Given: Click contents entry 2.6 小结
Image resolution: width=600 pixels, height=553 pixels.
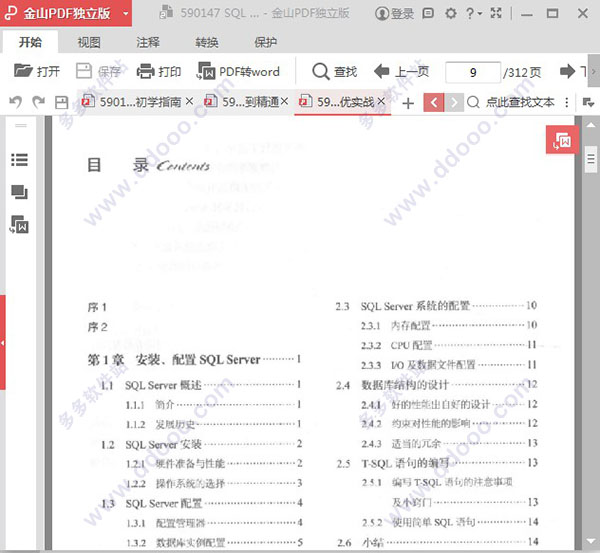Looking at the screenshot, I should coord(438,542).
